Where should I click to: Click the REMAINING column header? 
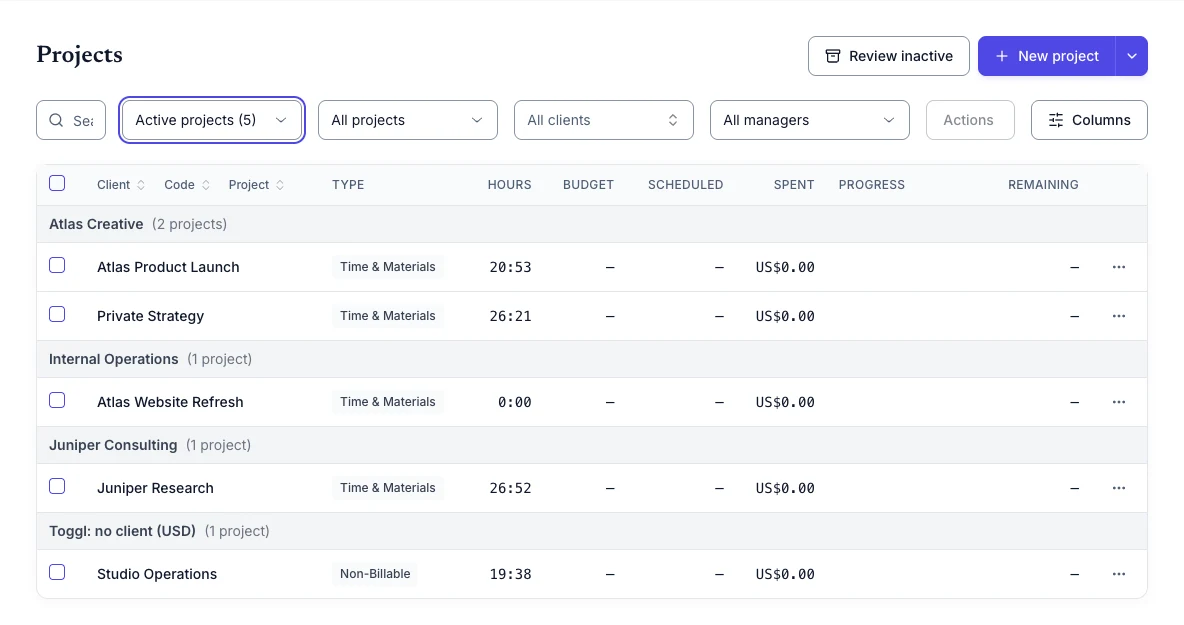[1043, 185]
